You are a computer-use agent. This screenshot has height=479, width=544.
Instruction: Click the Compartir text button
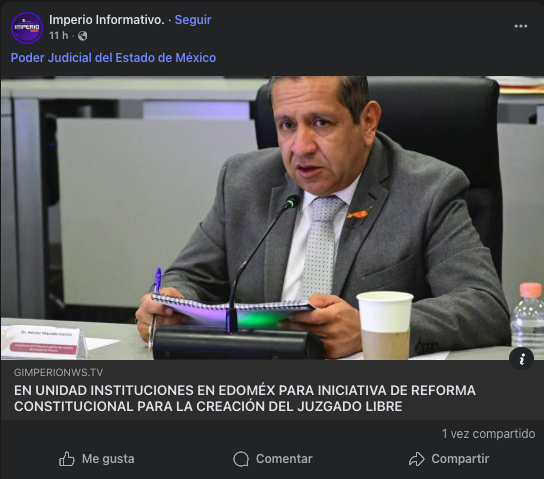(x=460, y=459)
